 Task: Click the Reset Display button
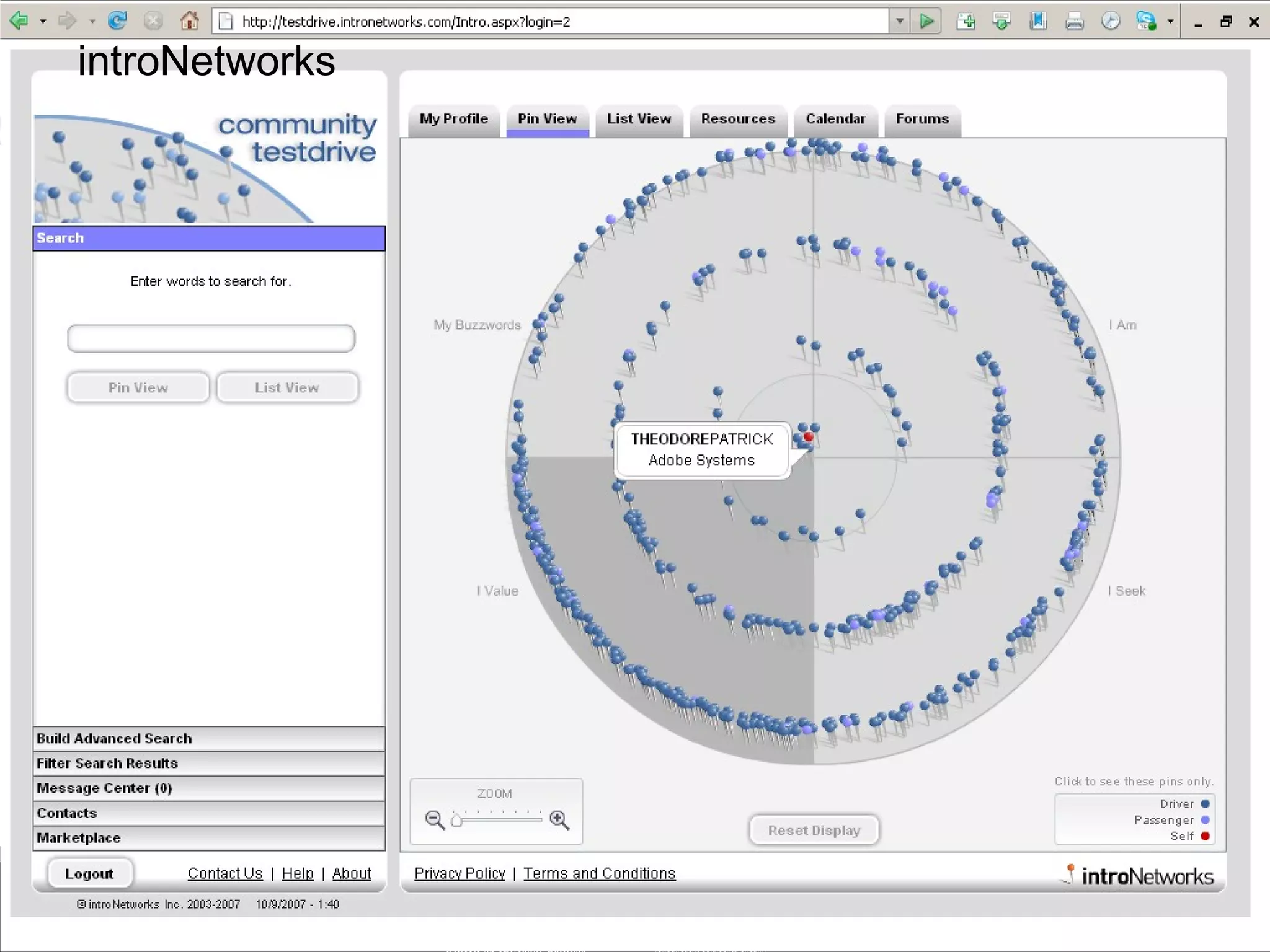814,830
